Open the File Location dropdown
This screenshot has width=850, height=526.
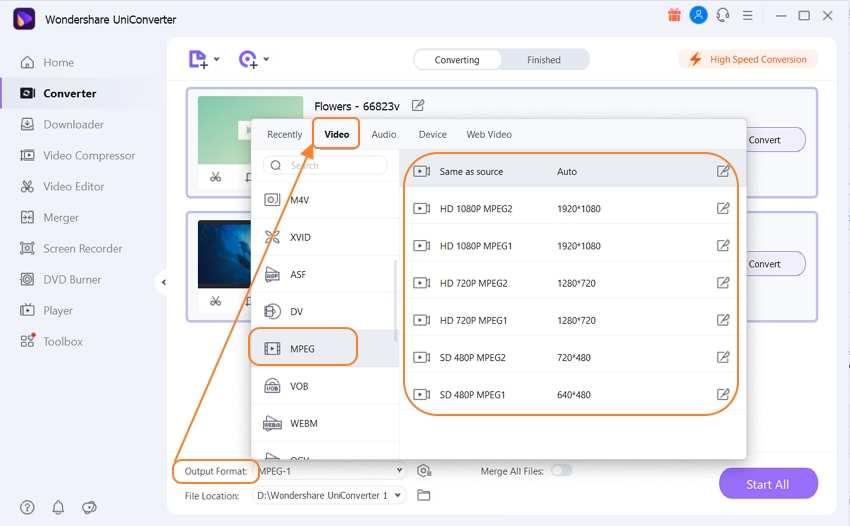click(x=329, y=495)
